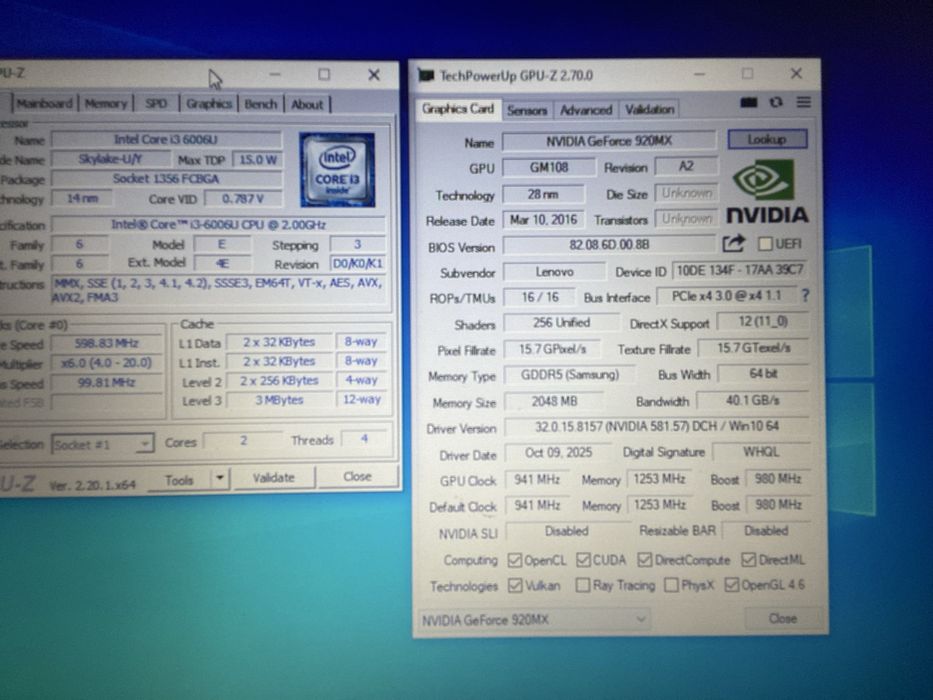Click the GPU-Z title bar app icon
Screen dimensions: 933x700
click(x=426, y=76)
